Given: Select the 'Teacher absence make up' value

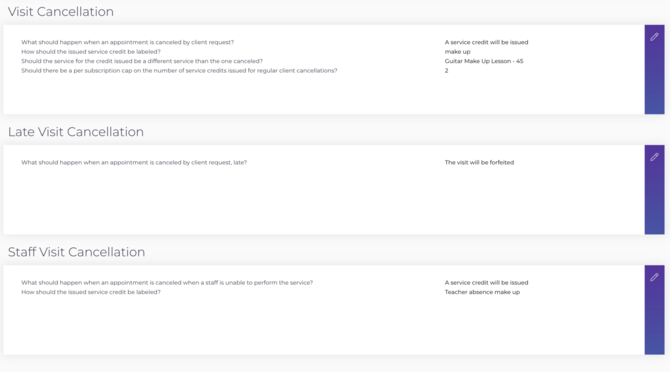Looking at the screenshot, I should [482, 292].
